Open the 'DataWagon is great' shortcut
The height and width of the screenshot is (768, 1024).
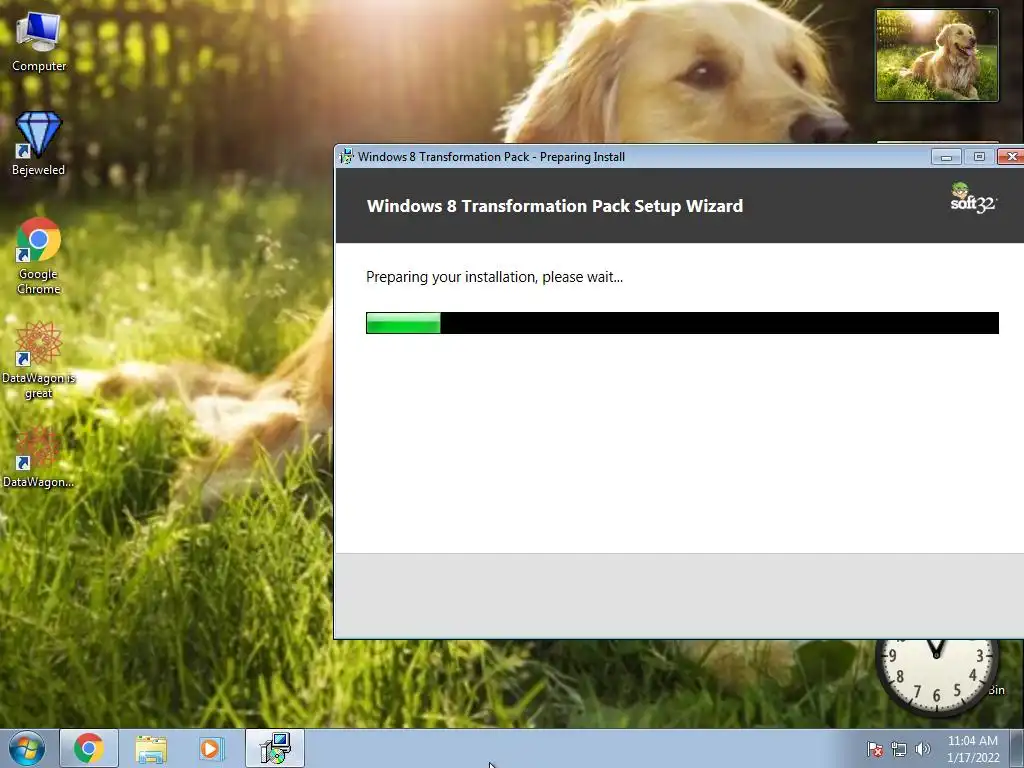(39, 360)
